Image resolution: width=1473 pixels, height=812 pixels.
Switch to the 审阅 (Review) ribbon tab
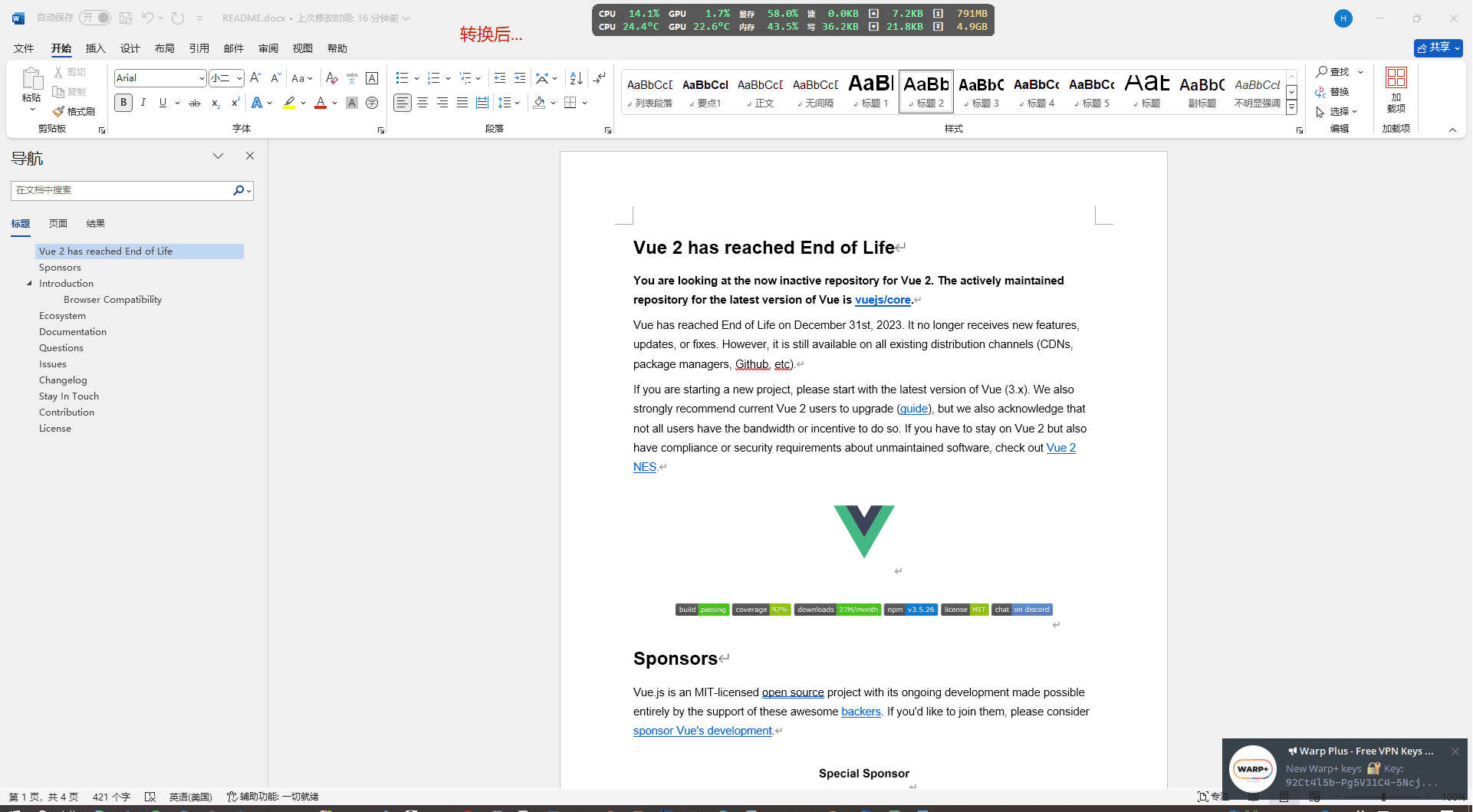(x=268, y=48)
